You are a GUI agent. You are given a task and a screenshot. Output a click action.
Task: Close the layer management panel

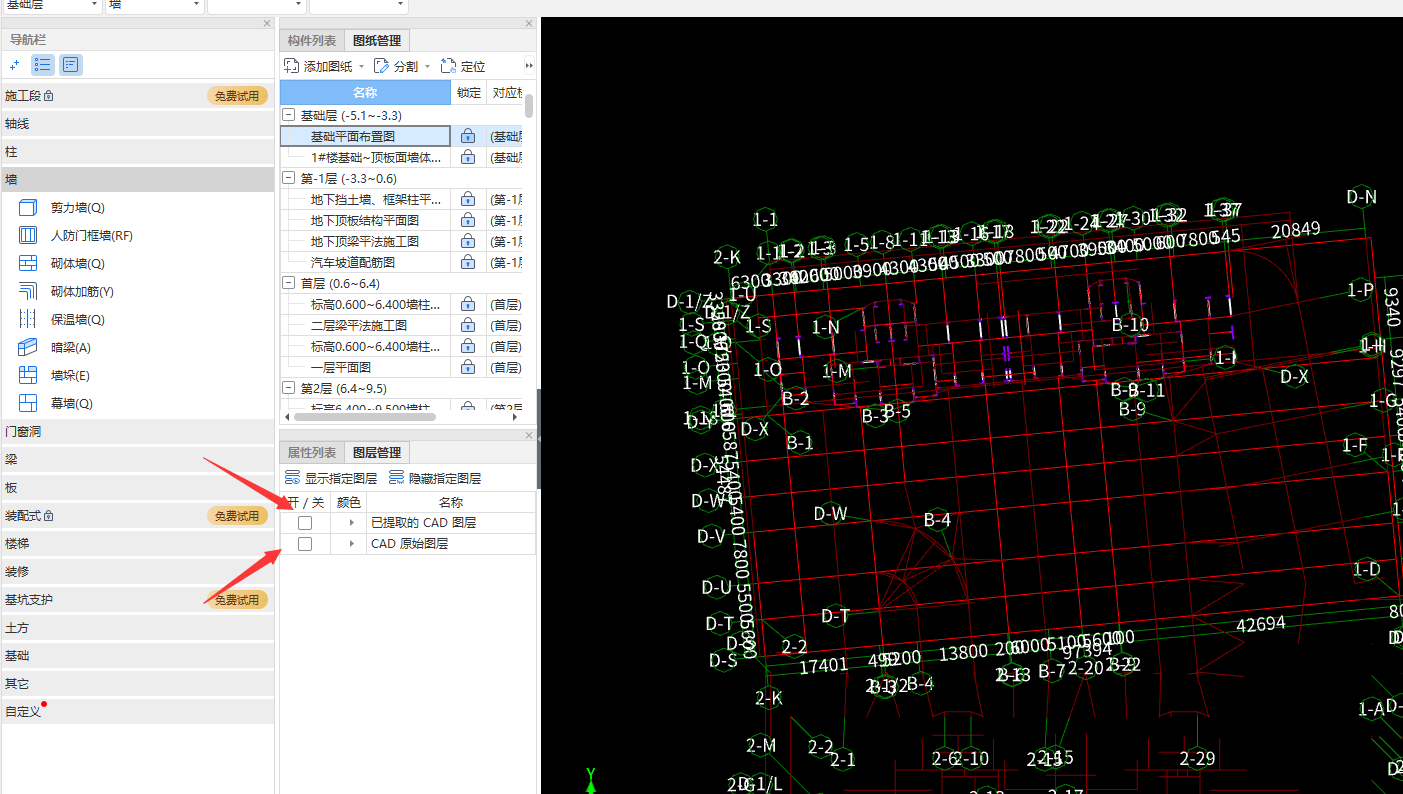tap(529, 435)
